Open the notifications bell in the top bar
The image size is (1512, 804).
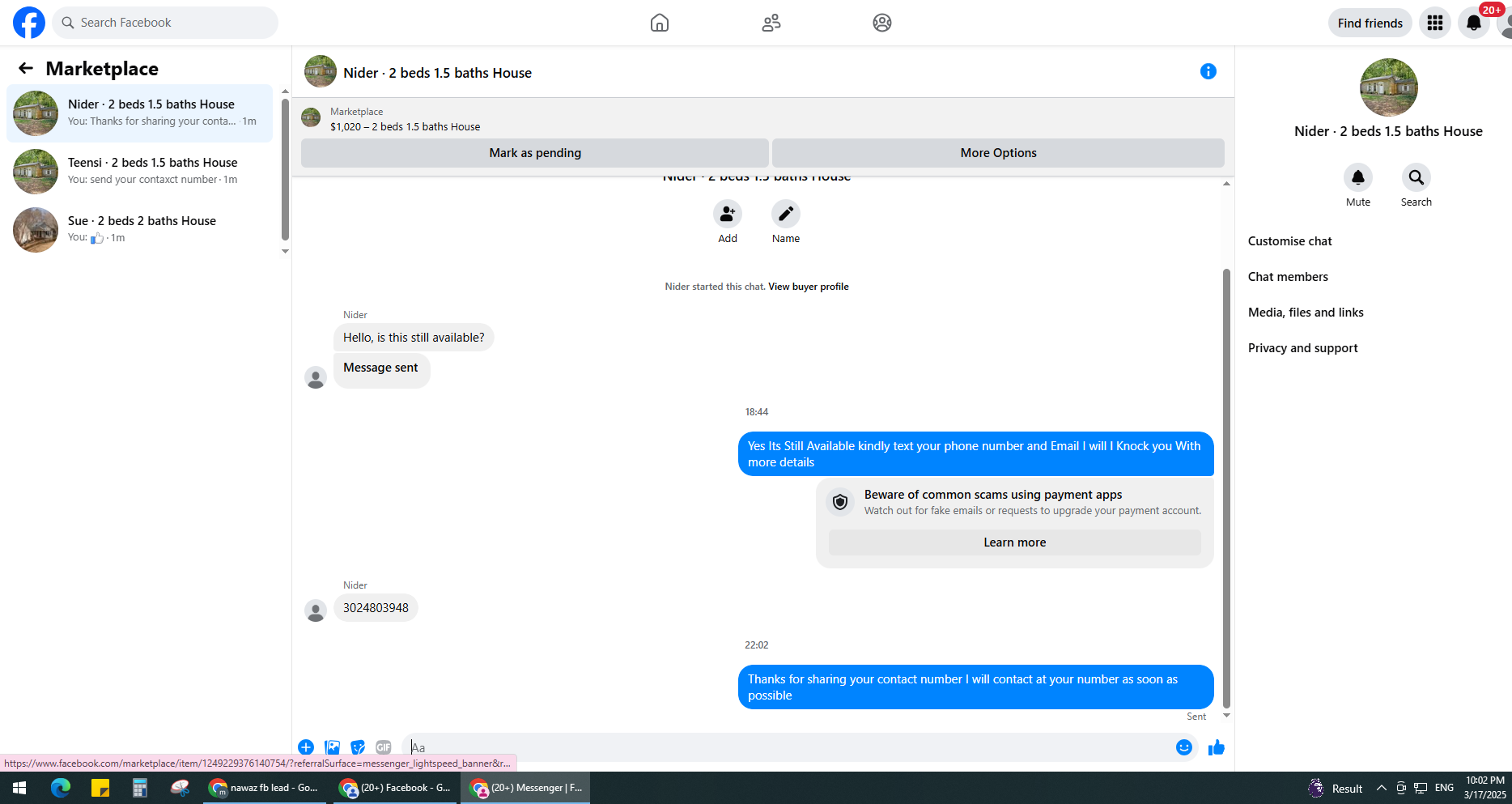pos(1474,23)
